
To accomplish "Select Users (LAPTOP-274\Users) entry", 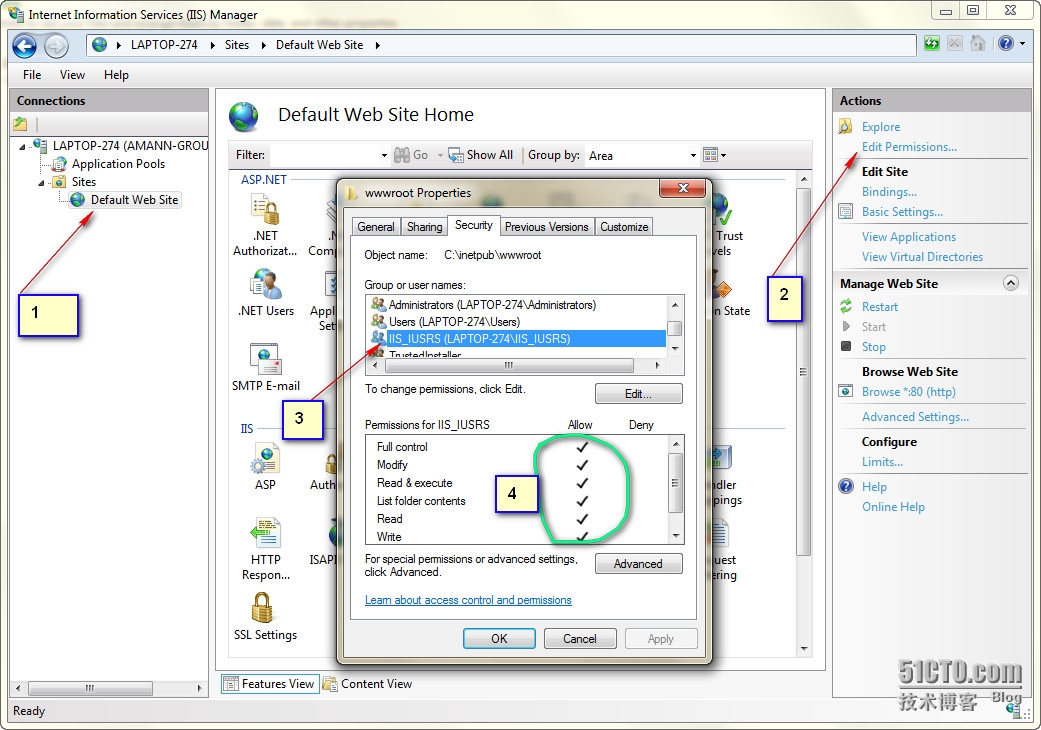I will (454, 322).
